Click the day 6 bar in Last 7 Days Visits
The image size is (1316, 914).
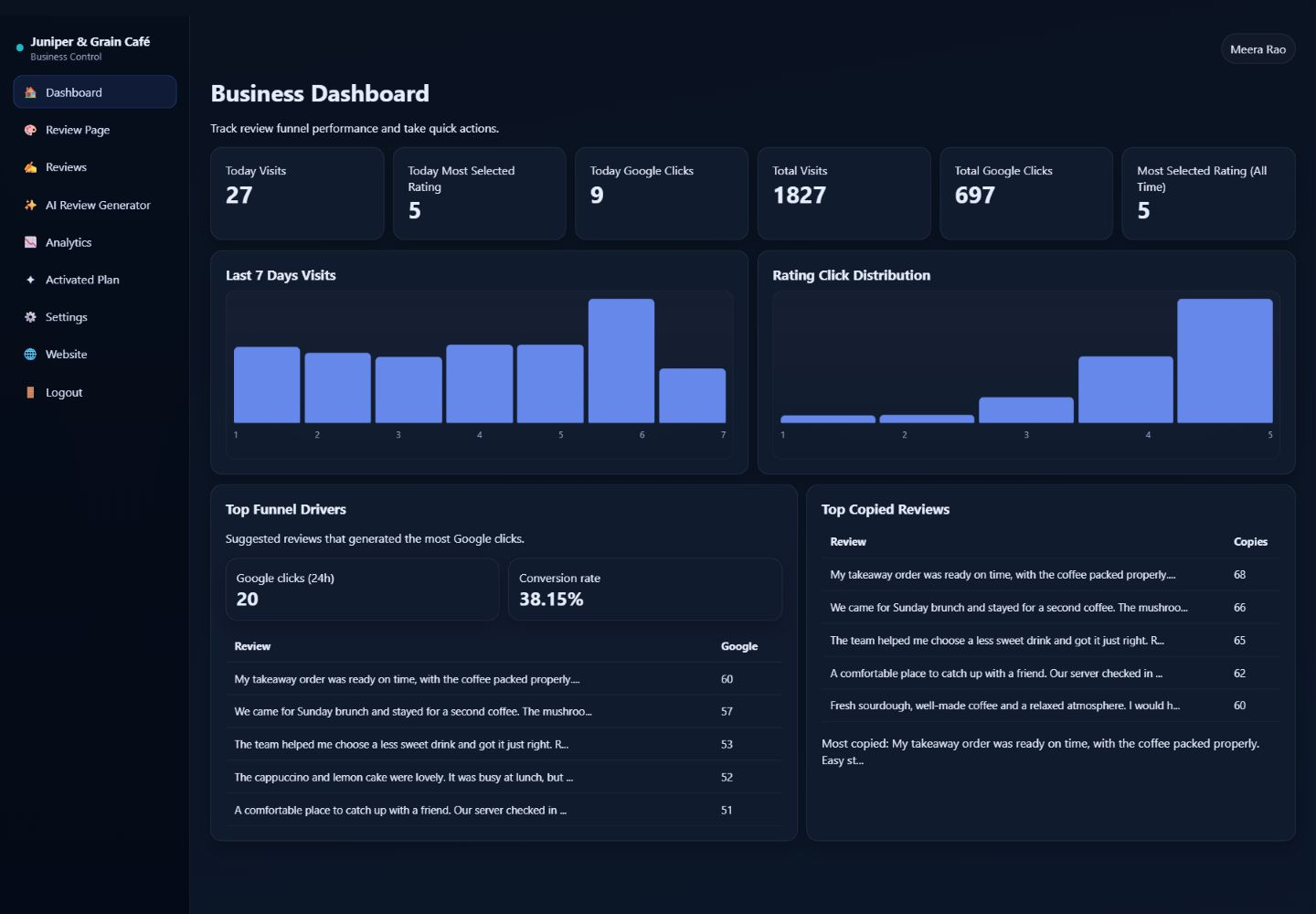point(621,361)
